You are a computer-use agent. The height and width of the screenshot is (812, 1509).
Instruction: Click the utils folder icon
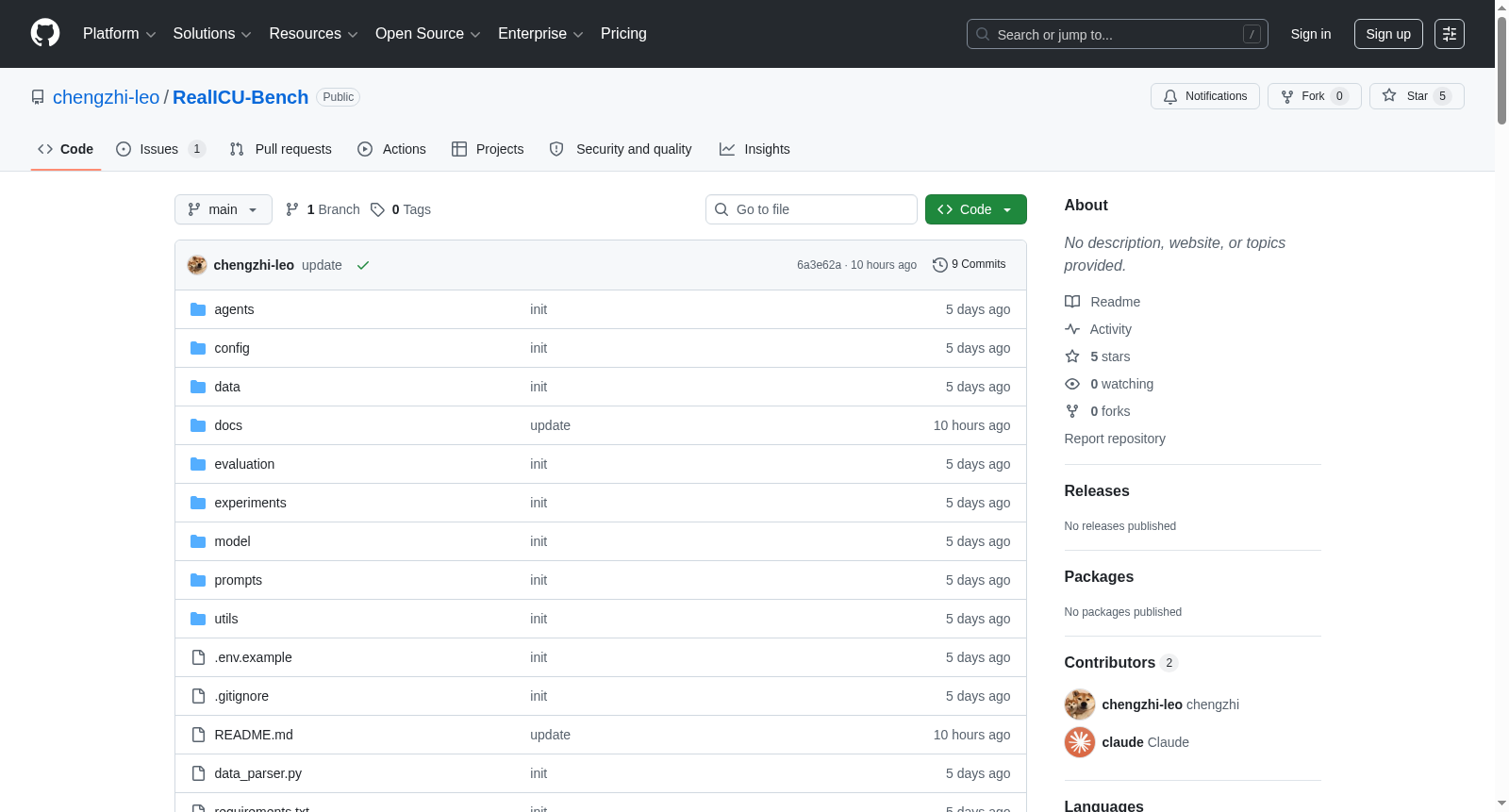coord(198,619)
